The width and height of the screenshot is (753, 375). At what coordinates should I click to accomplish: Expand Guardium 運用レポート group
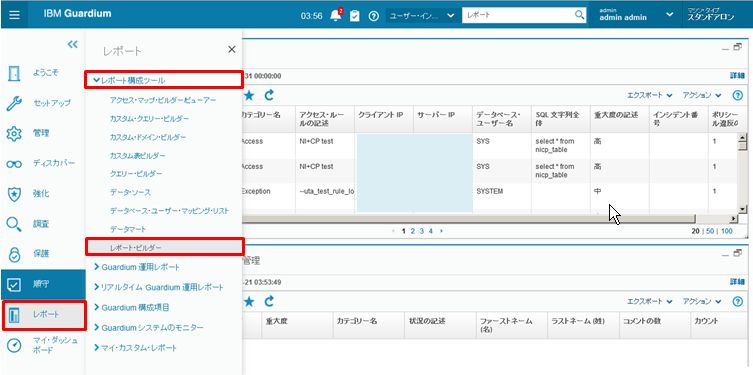[137, 267]
